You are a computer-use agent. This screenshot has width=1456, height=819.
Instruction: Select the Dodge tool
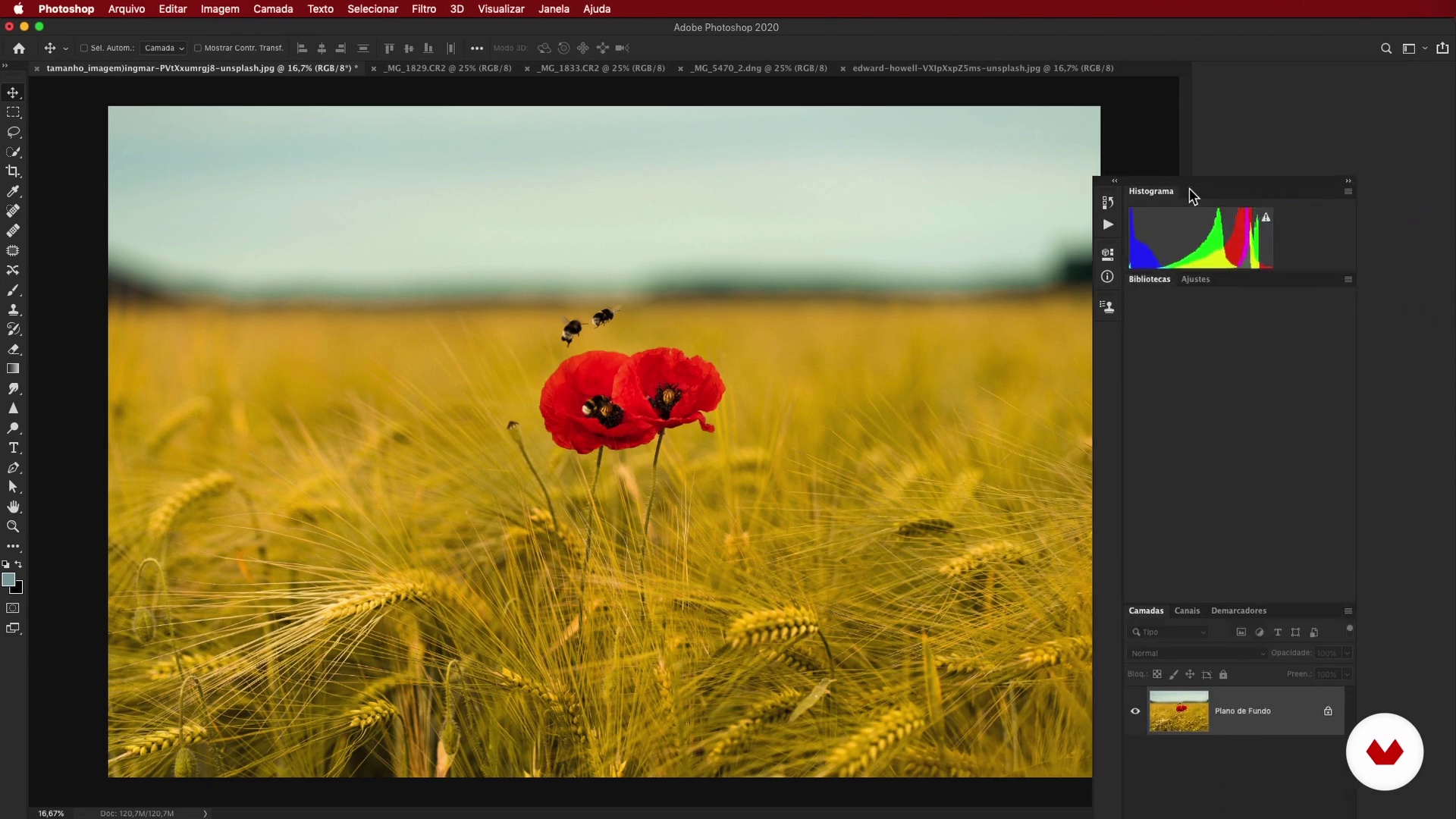(13, 428)
